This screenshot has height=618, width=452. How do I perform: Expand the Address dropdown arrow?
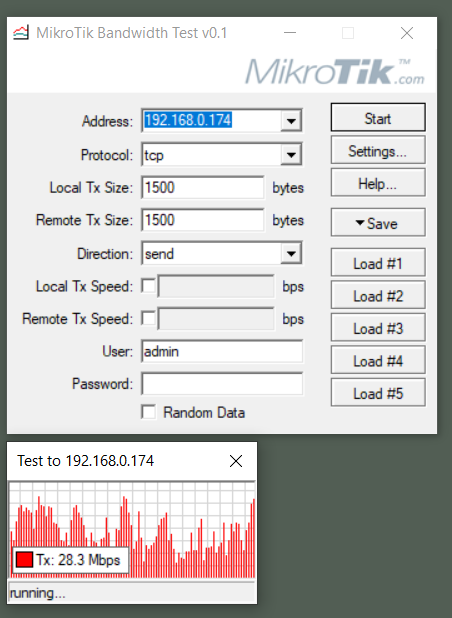pos(291,121)
